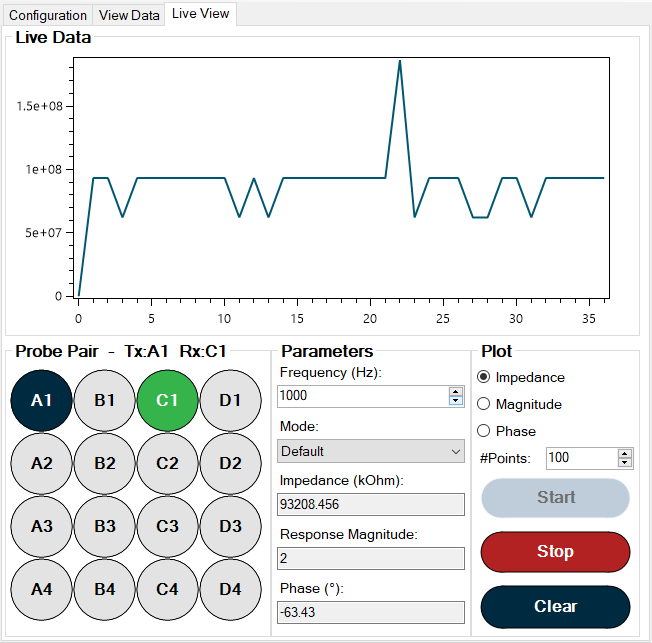Choose probe D1 in the probe pair grid

click(230, 400)
